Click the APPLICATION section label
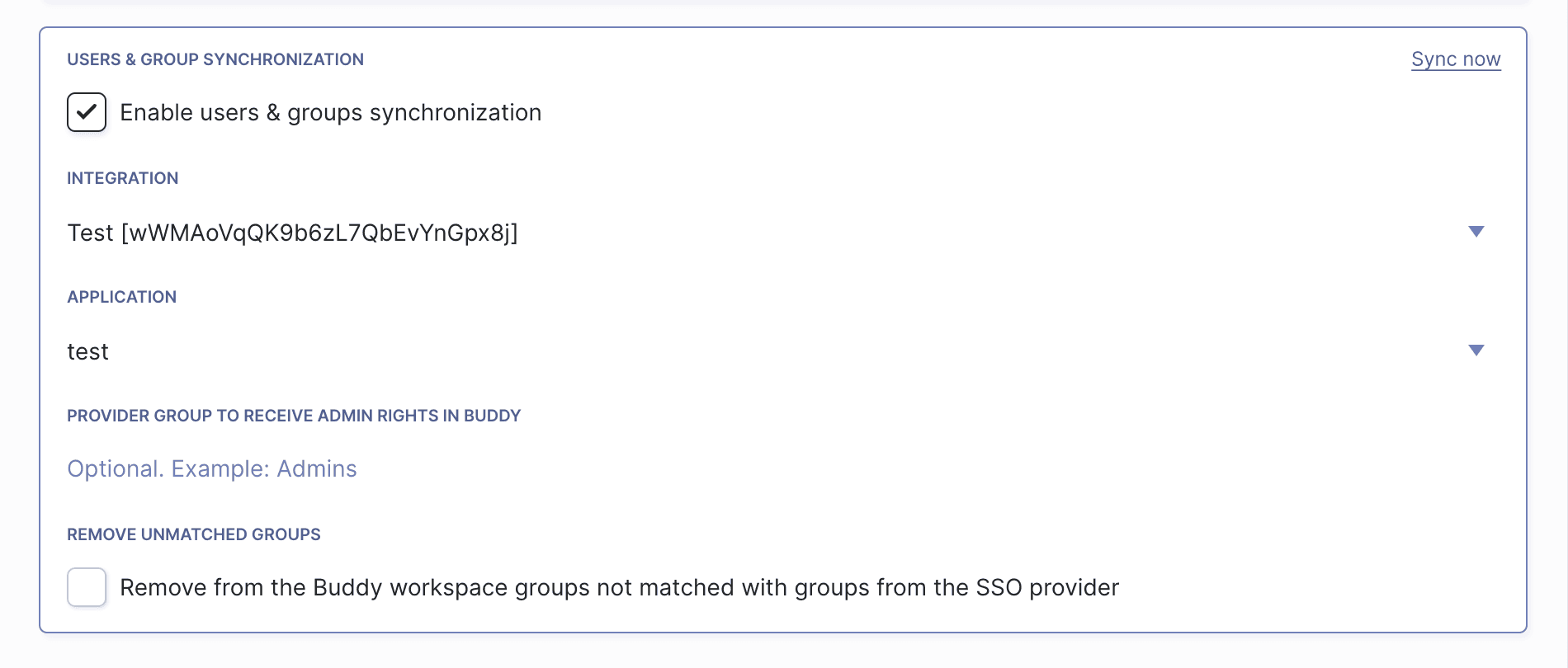Viewport: 1568px width, 668px height. 121,297
